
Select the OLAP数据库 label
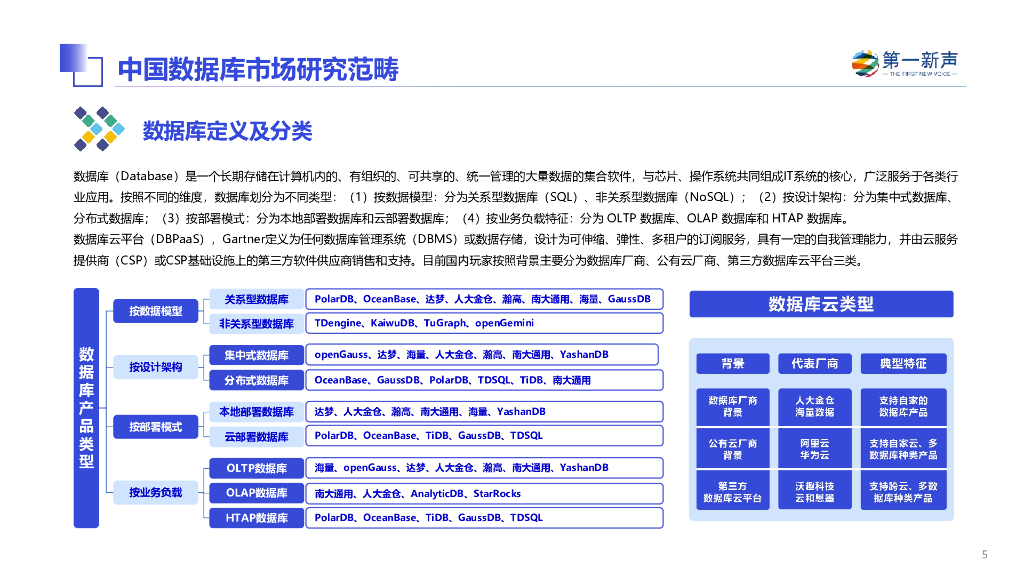(x=256, y=493)
